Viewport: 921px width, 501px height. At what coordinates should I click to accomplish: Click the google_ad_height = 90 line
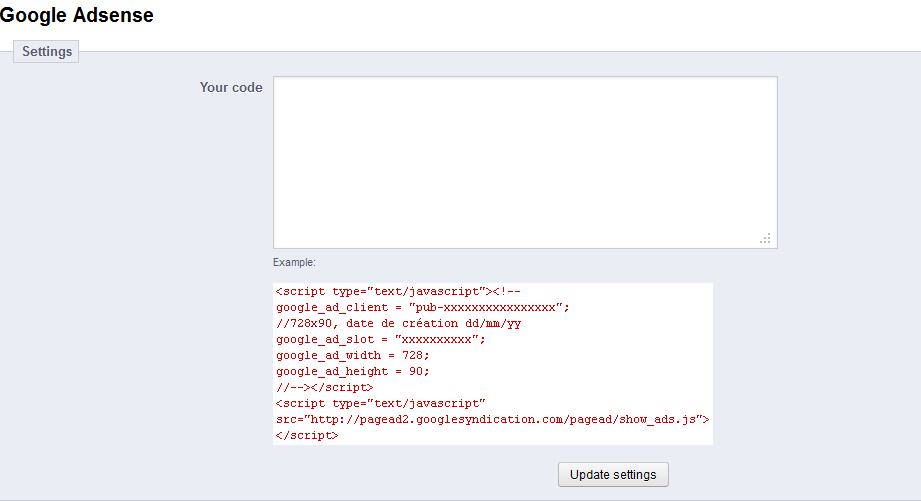(x=352, y=371)
